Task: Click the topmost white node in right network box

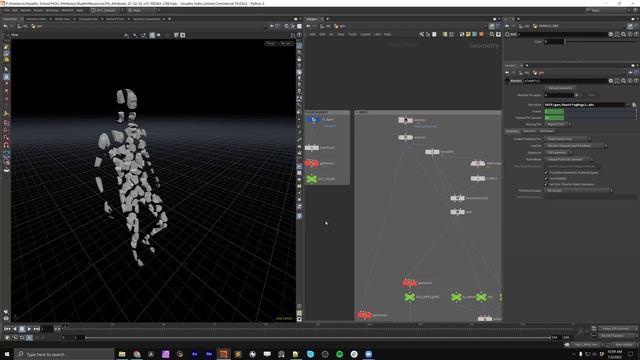Action: [x=405, y=120]
